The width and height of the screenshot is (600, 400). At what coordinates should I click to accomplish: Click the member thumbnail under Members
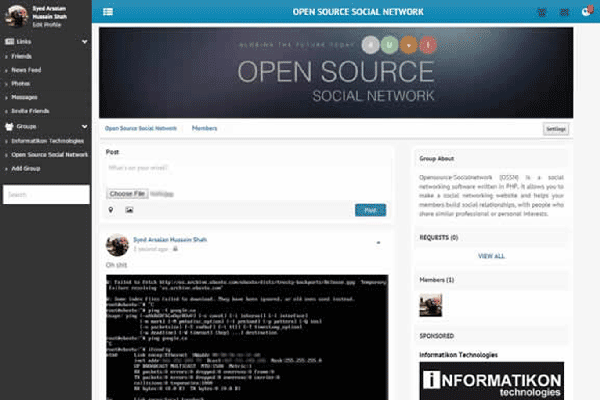pyautogui.click(x=430, y=304)
